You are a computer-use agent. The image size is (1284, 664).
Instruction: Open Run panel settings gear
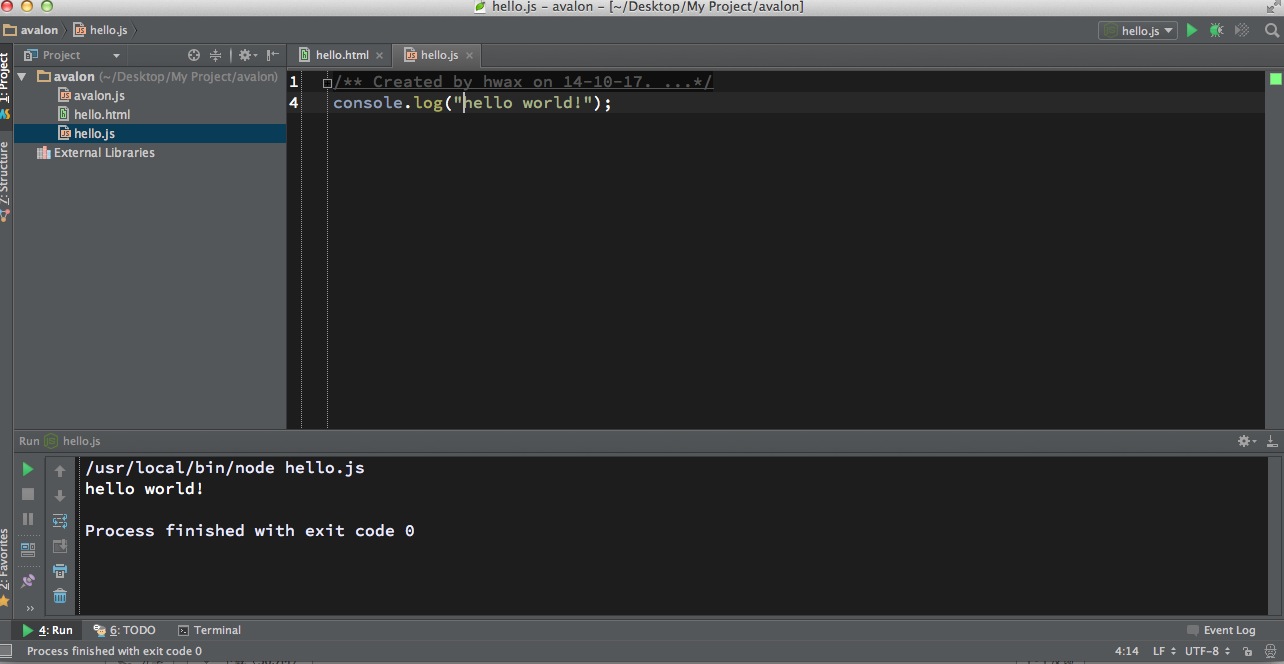[x=1243, y=441]
